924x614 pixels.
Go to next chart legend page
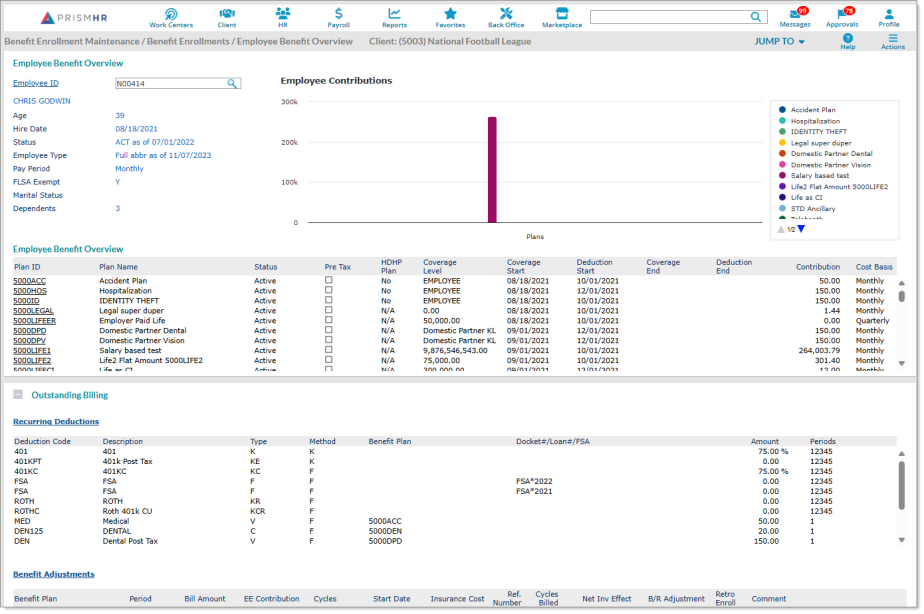click(801, 229)
